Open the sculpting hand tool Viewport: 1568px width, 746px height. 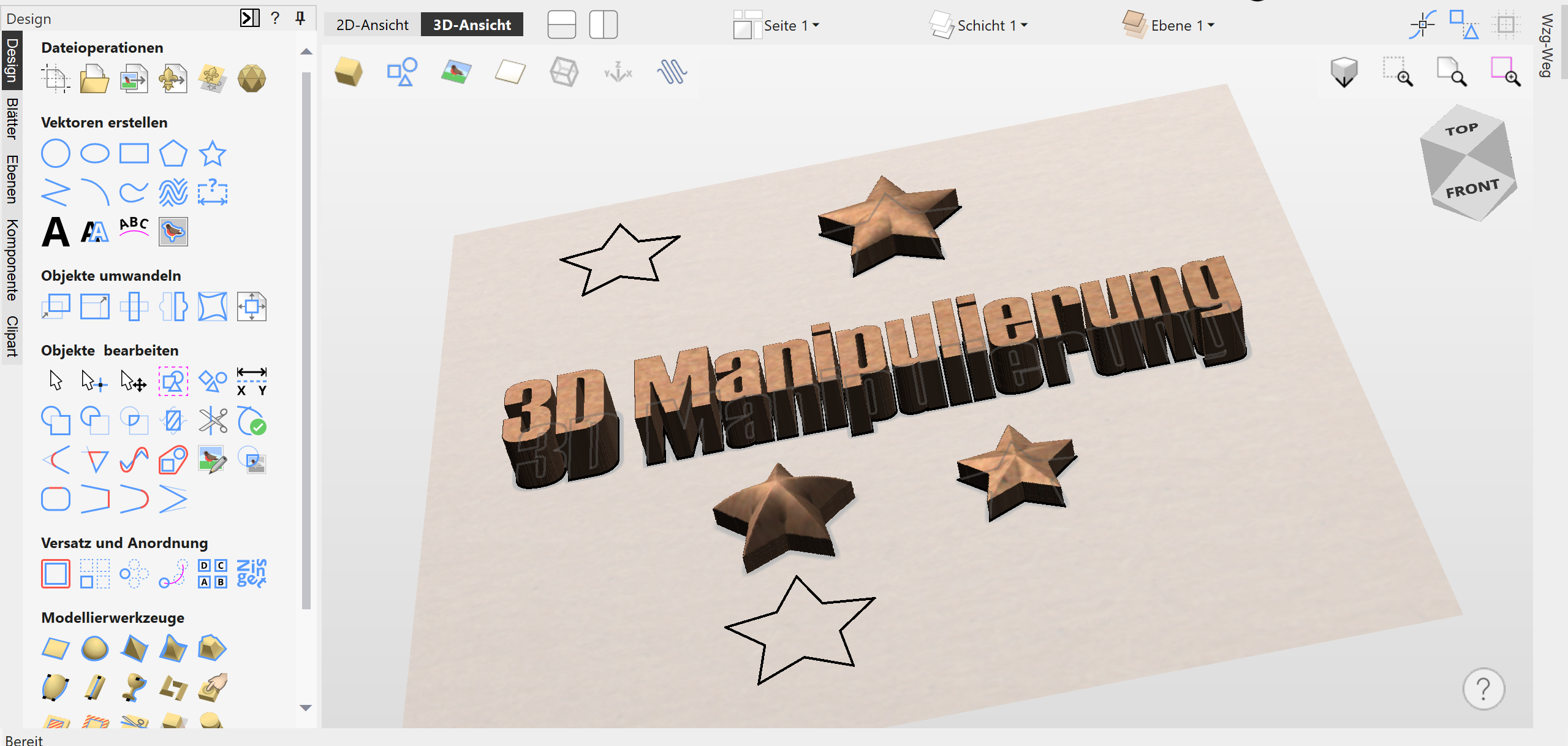pyautogui.click(x=213, y=688)
